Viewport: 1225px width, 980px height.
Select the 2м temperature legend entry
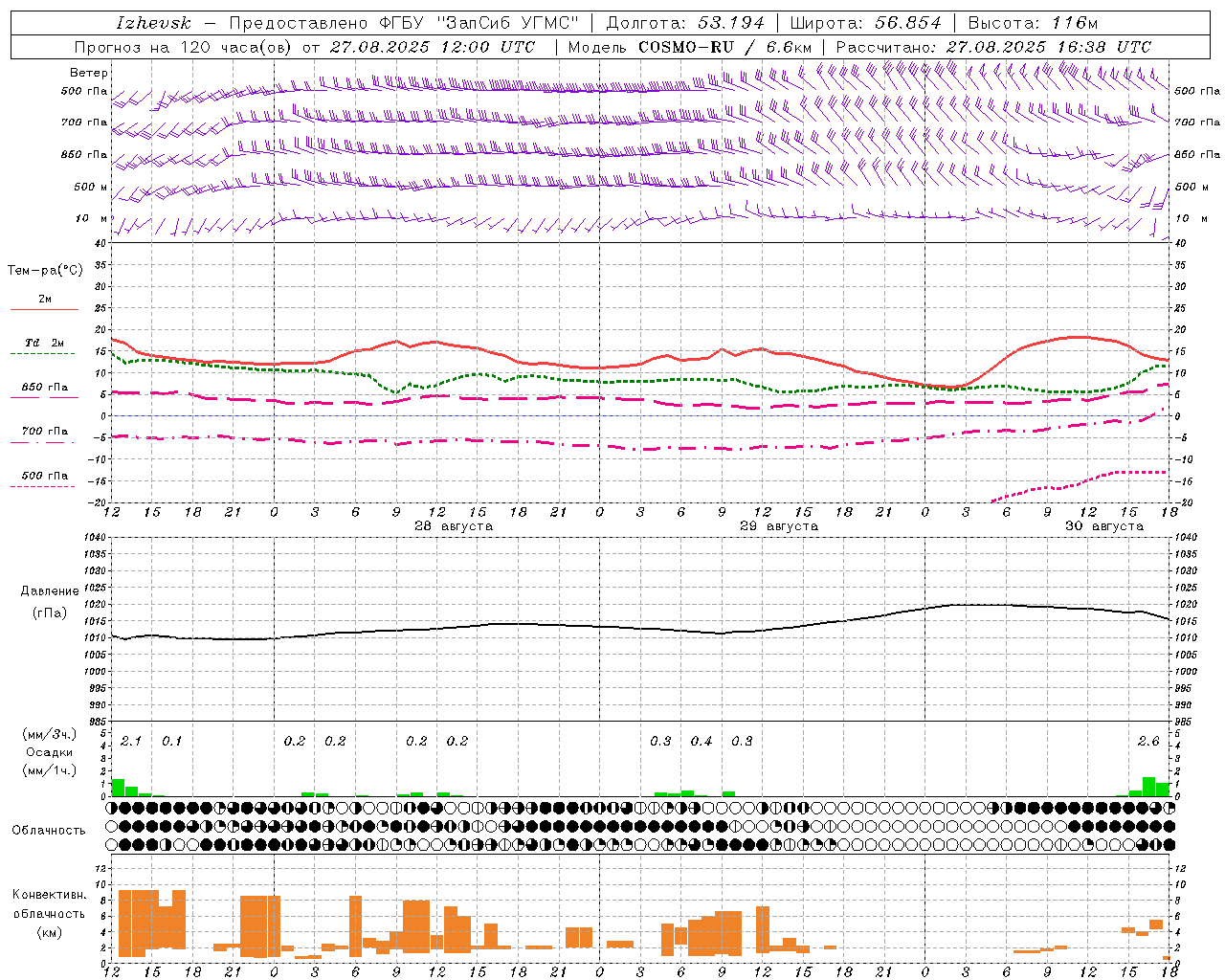point(45,299)
